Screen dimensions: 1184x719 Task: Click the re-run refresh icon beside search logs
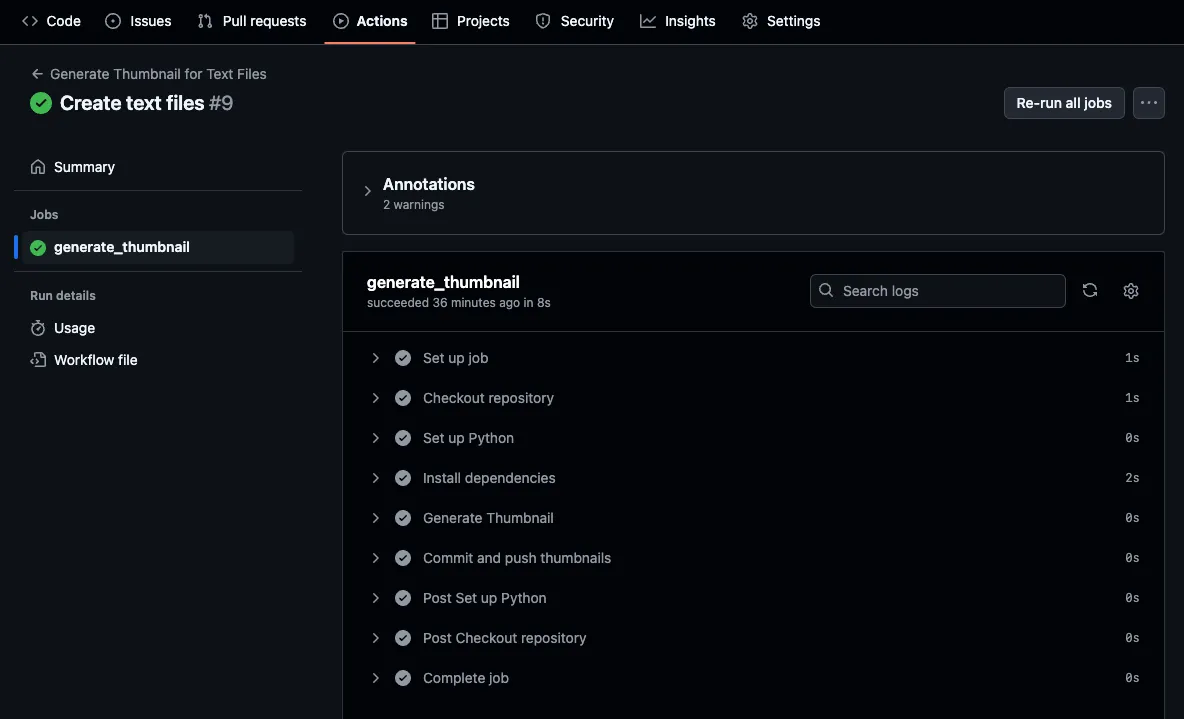(x=1089, y=290)
